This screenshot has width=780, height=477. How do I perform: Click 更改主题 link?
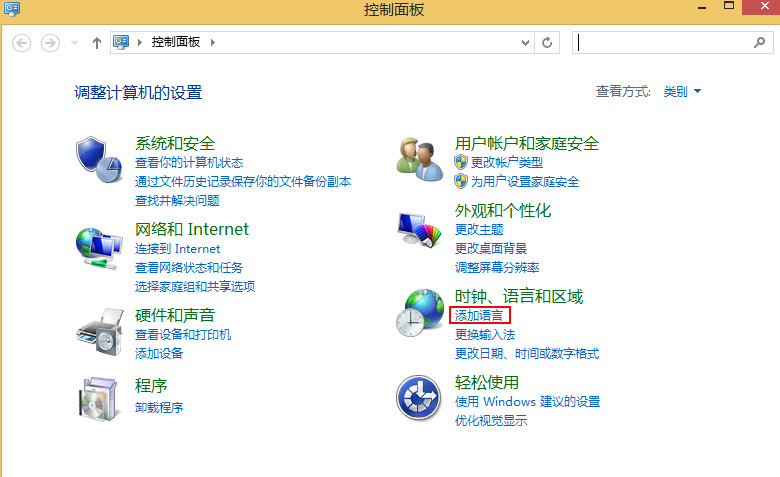coord(479,230)
